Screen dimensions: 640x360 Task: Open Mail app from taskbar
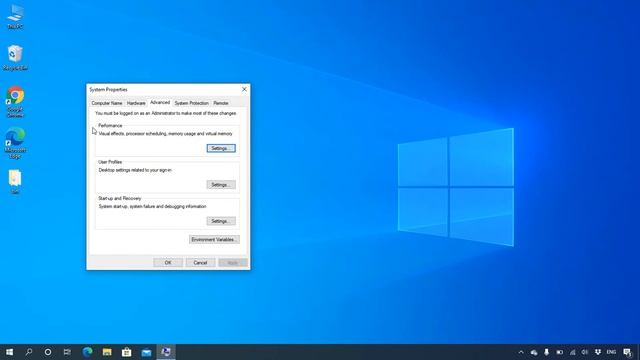[146, 352]
